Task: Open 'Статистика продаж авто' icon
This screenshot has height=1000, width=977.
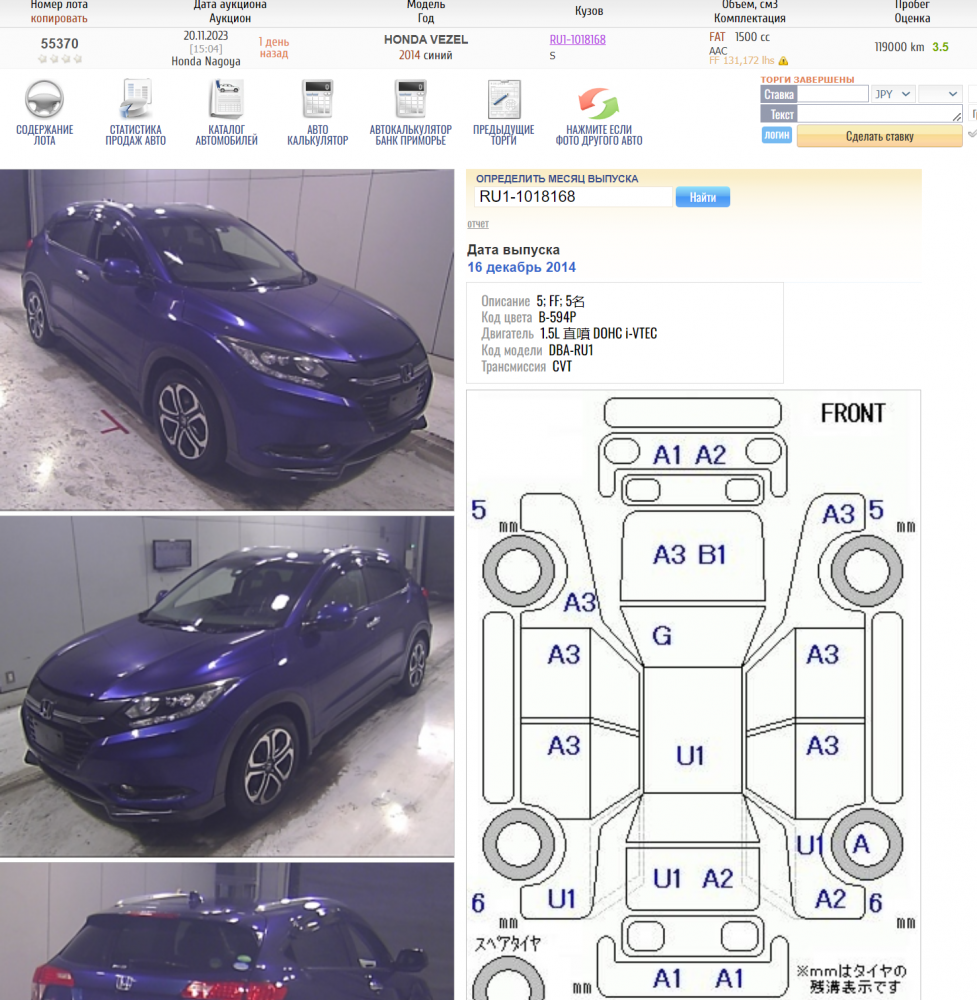Action: pyautogui.click(x=135, y=101)
